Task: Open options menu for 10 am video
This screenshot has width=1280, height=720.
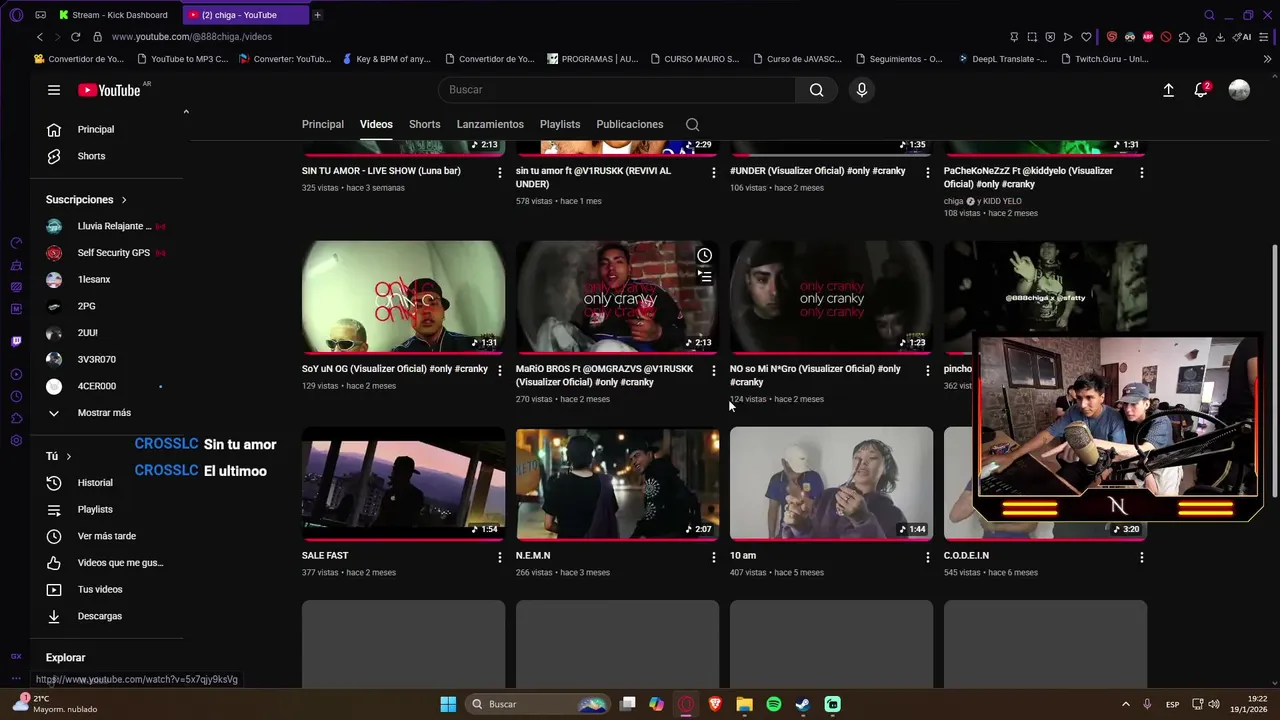Action: tap(927, 557)
